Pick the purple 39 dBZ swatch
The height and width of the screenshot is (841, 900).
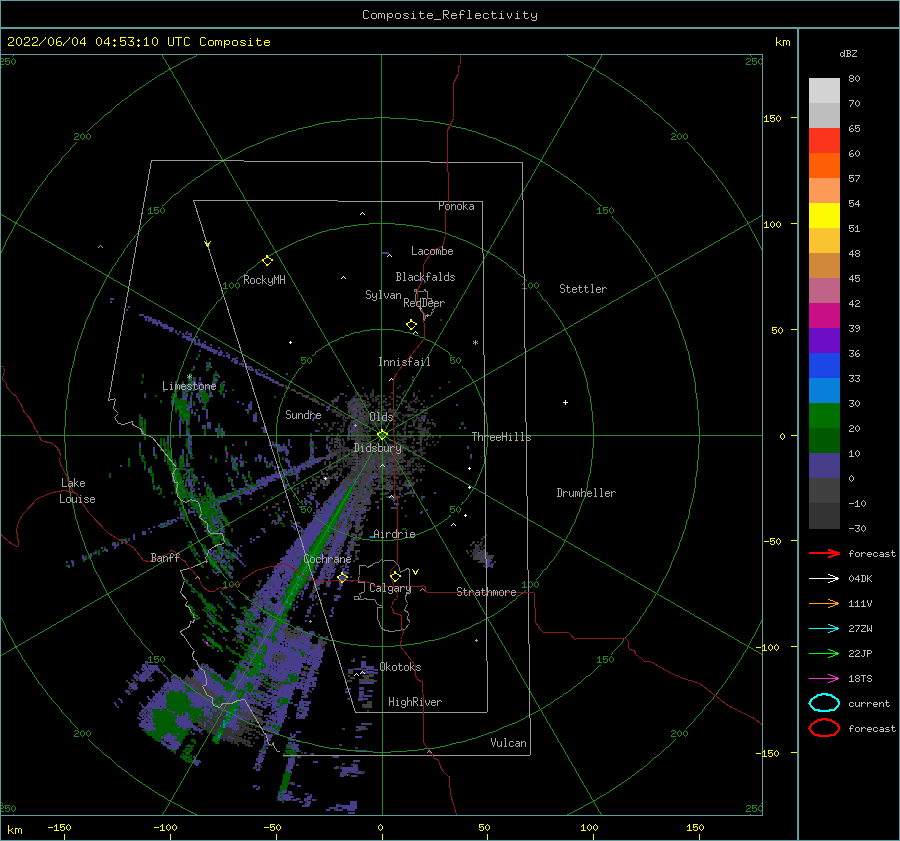click(824, 340)
